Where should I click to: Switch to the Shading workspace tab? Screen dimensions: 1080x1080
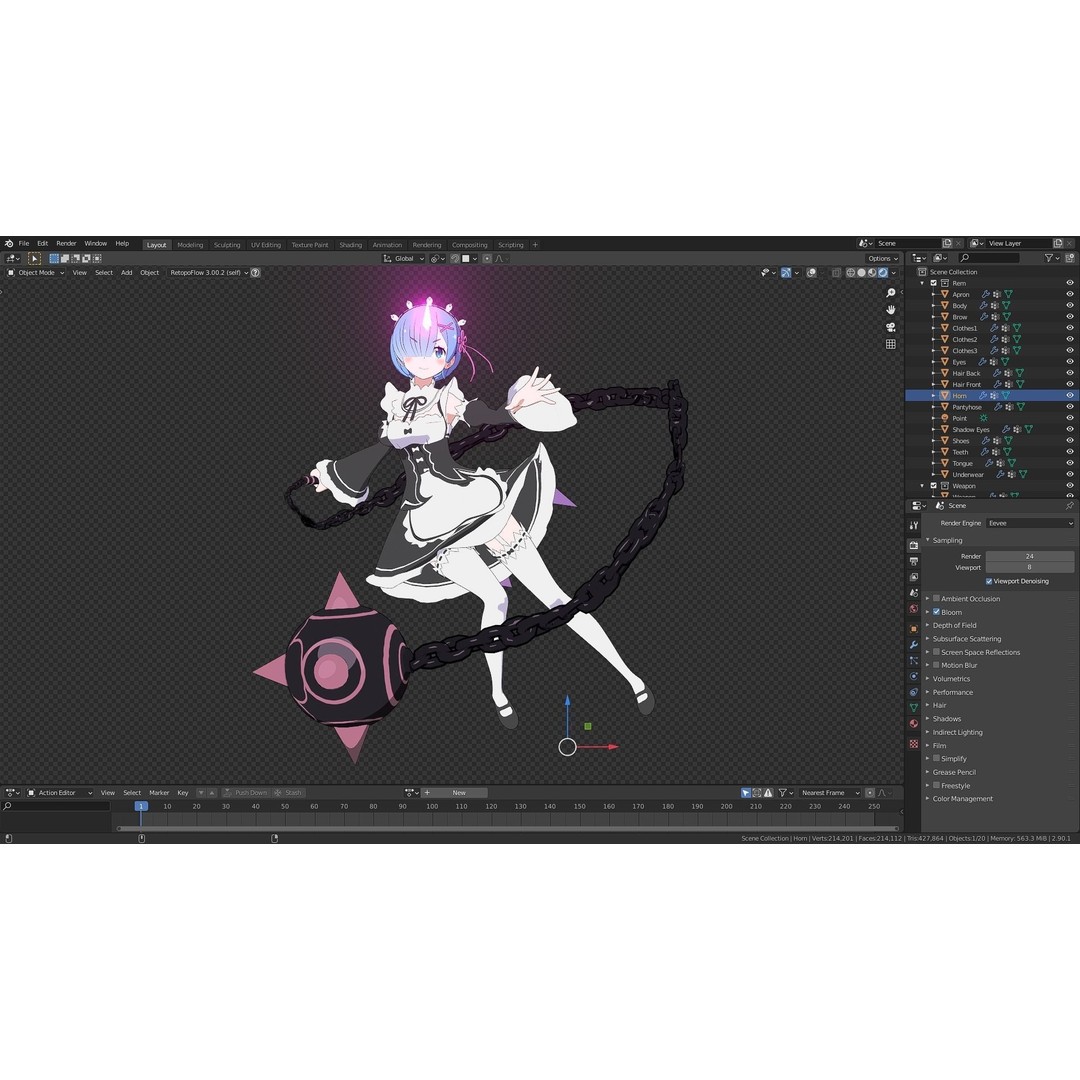(x=351, y=245)
